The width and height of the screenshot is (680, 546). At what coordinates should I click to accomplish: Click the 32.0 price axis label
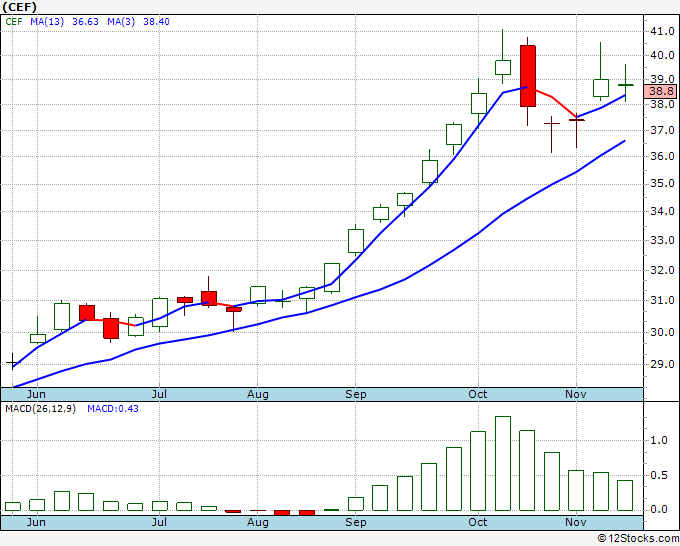pos(662,270)
